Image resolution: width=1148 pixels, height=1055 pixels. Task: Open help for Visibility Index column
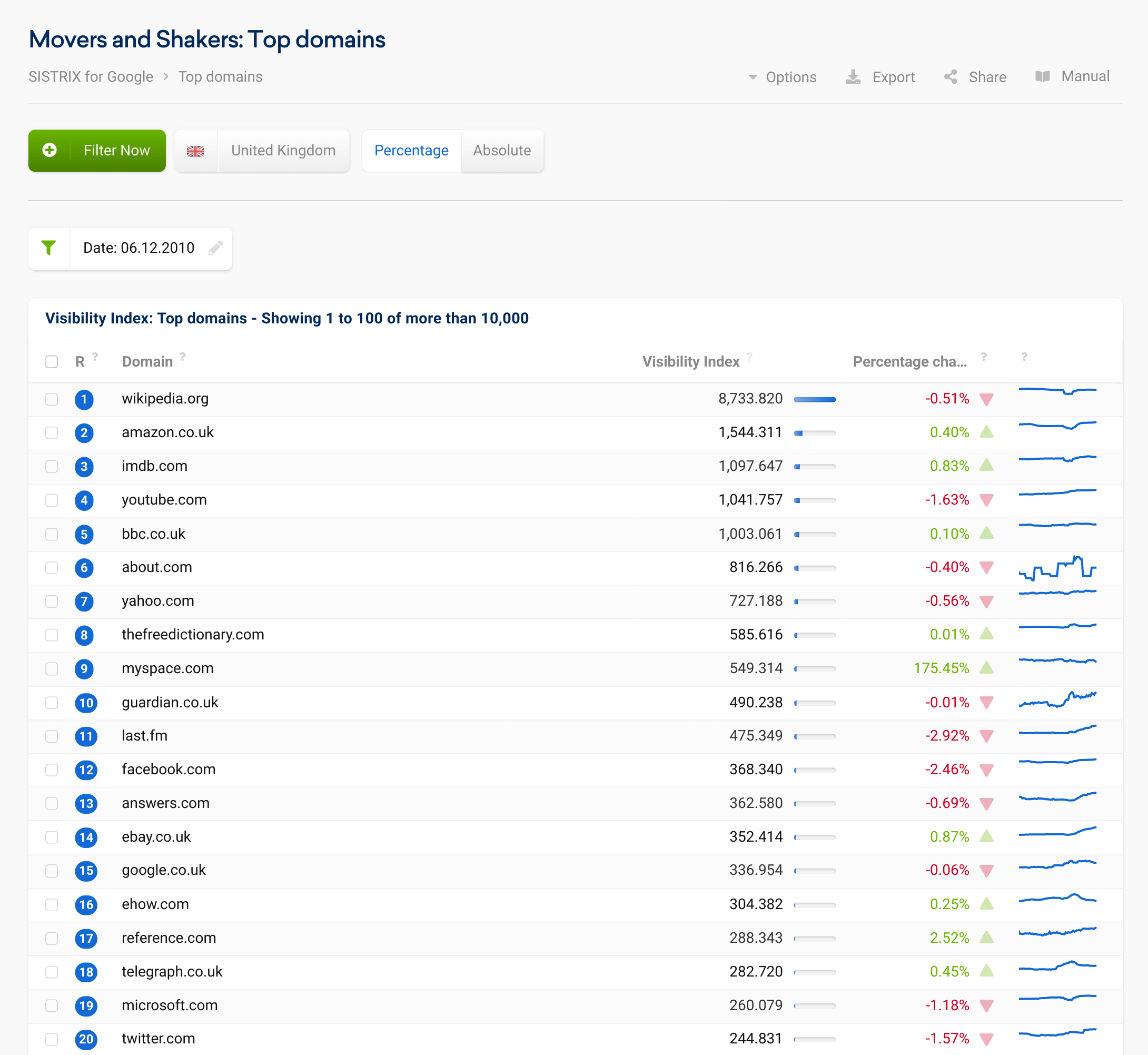pos(749,356)
